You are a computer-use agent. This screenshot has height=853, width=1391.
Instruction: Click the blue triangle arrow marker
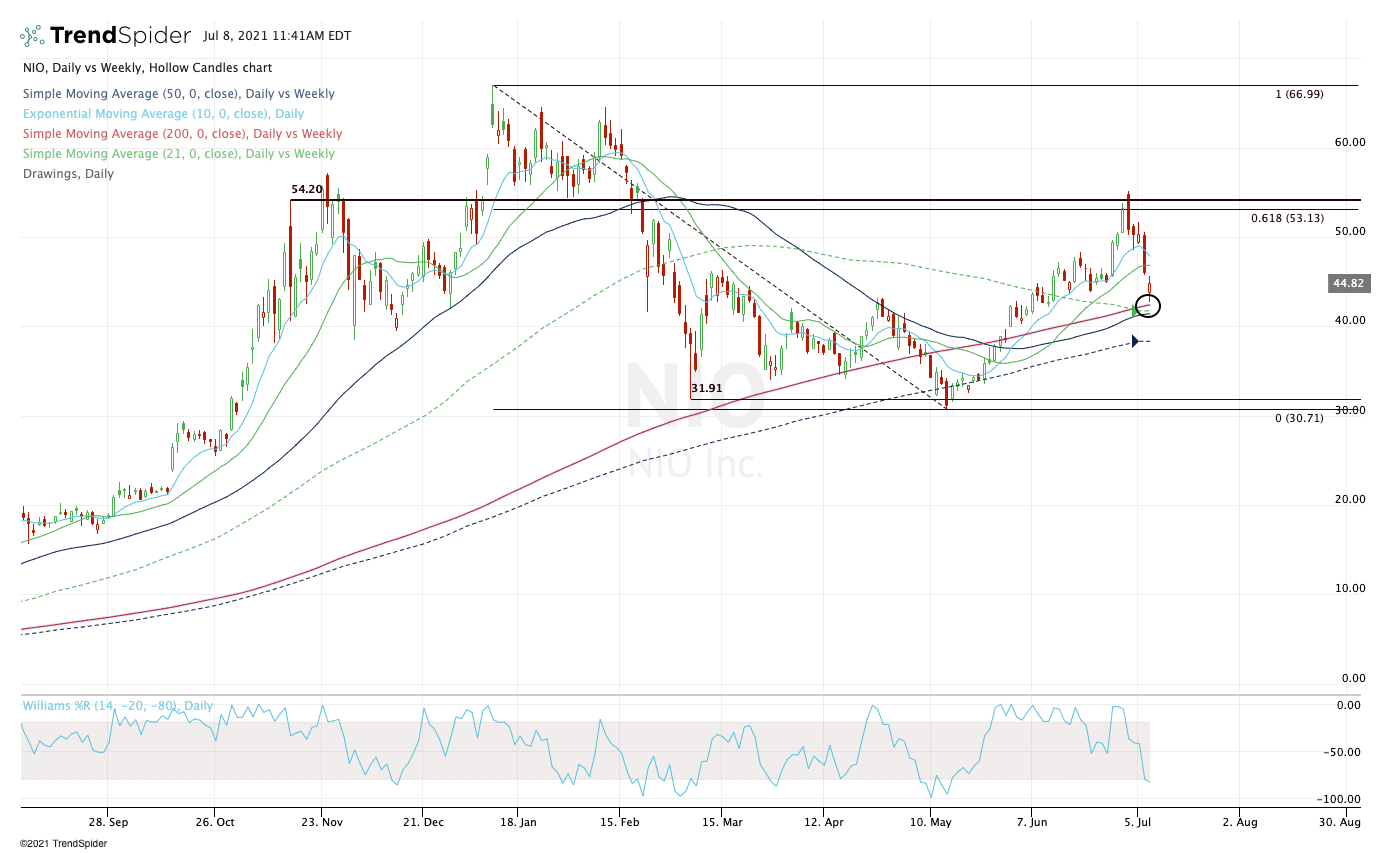coord(1135,341)
